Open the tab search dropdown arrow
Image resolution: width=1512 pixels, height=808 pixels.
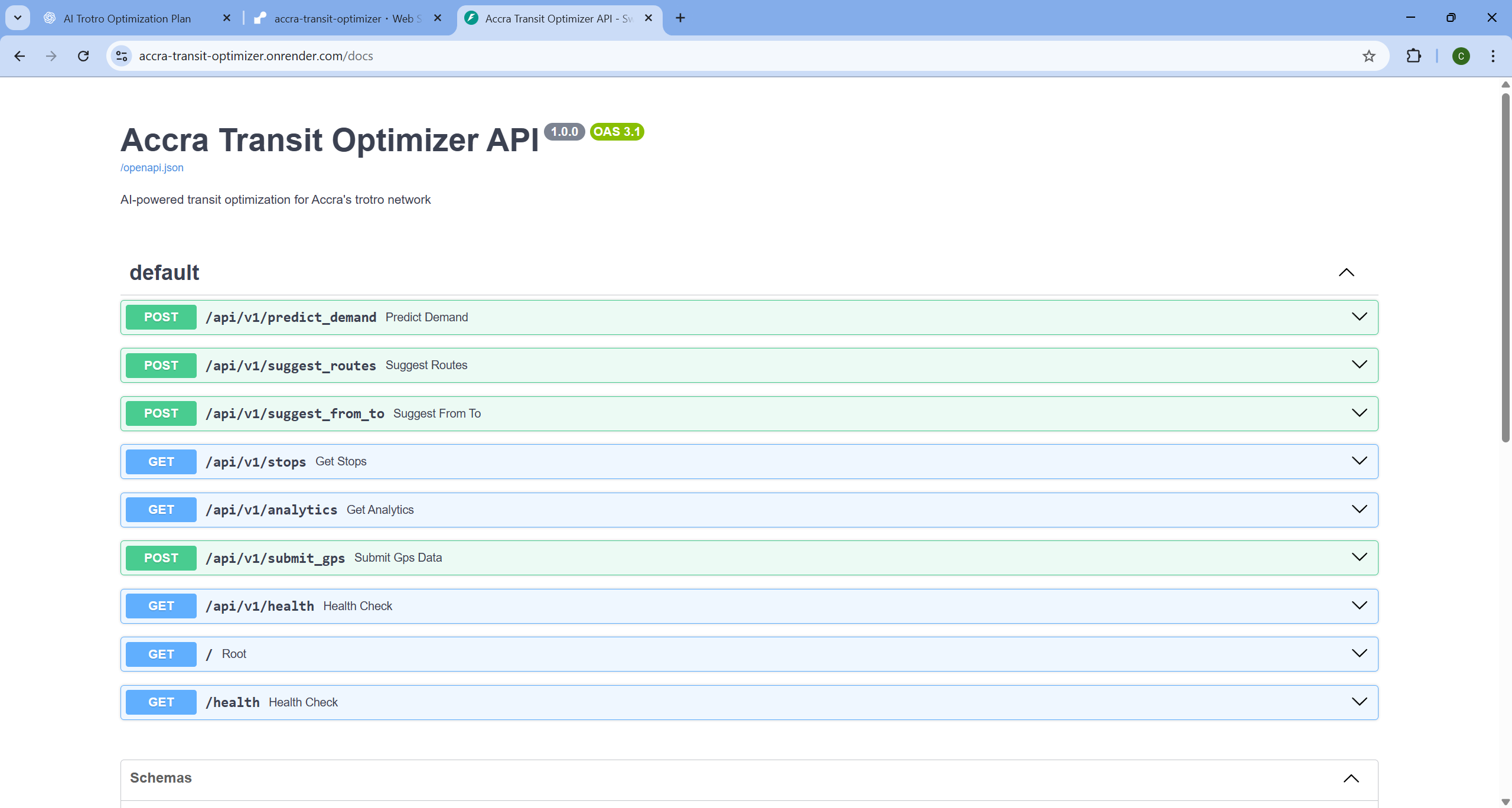click(18, 18)
